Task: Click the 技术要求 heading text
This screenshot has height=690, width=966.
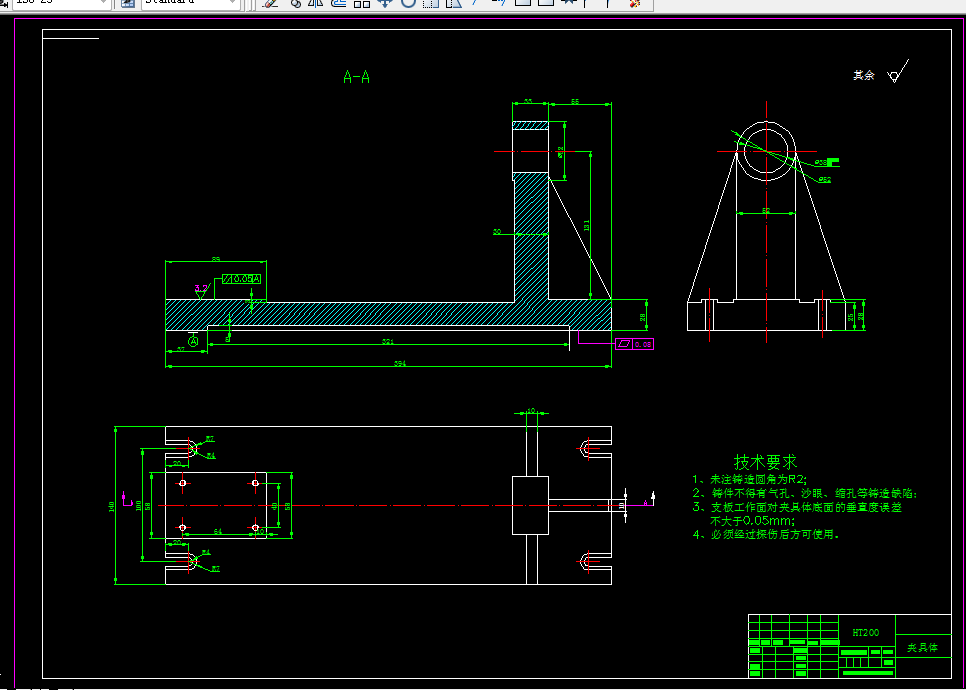Action: [765, 462]
